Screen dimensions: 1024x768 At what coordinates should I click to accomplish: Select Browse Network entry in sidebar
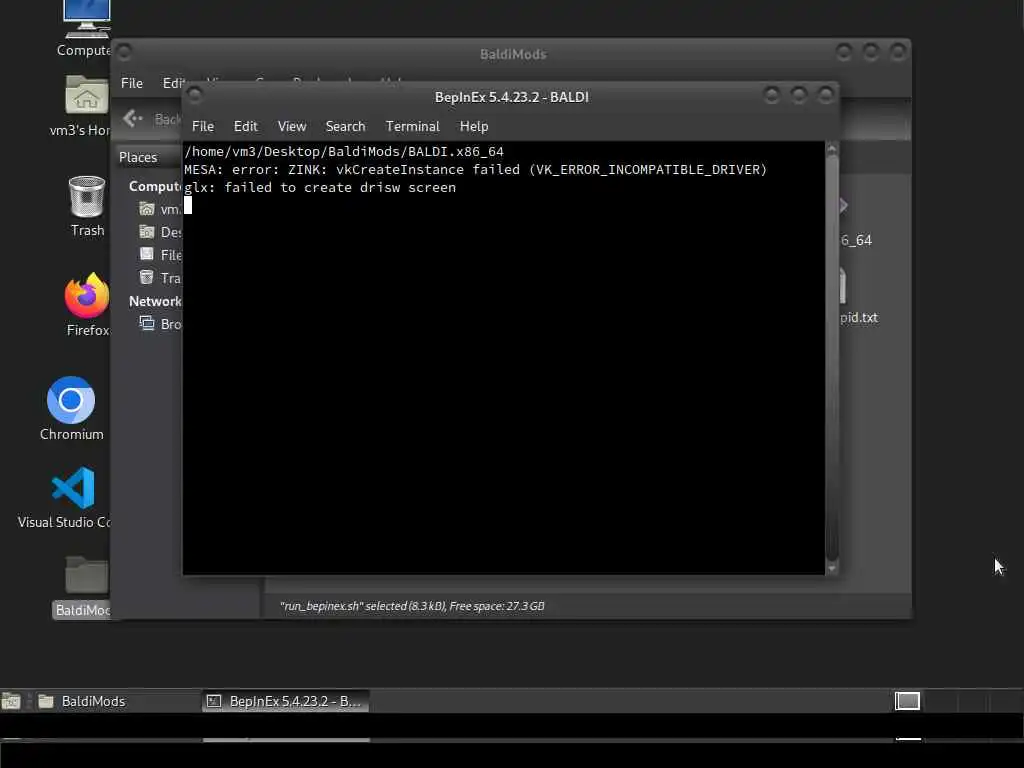point(160,324)
